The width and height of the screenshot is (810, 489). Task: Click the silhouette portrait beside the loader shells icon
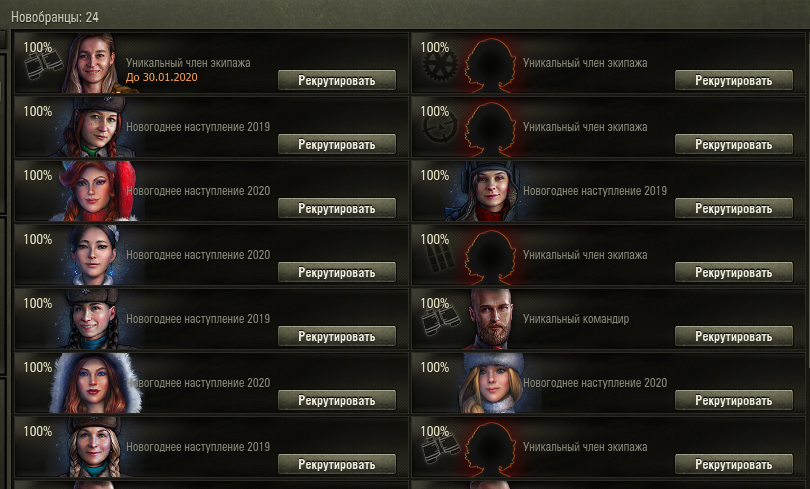(490, 257)
